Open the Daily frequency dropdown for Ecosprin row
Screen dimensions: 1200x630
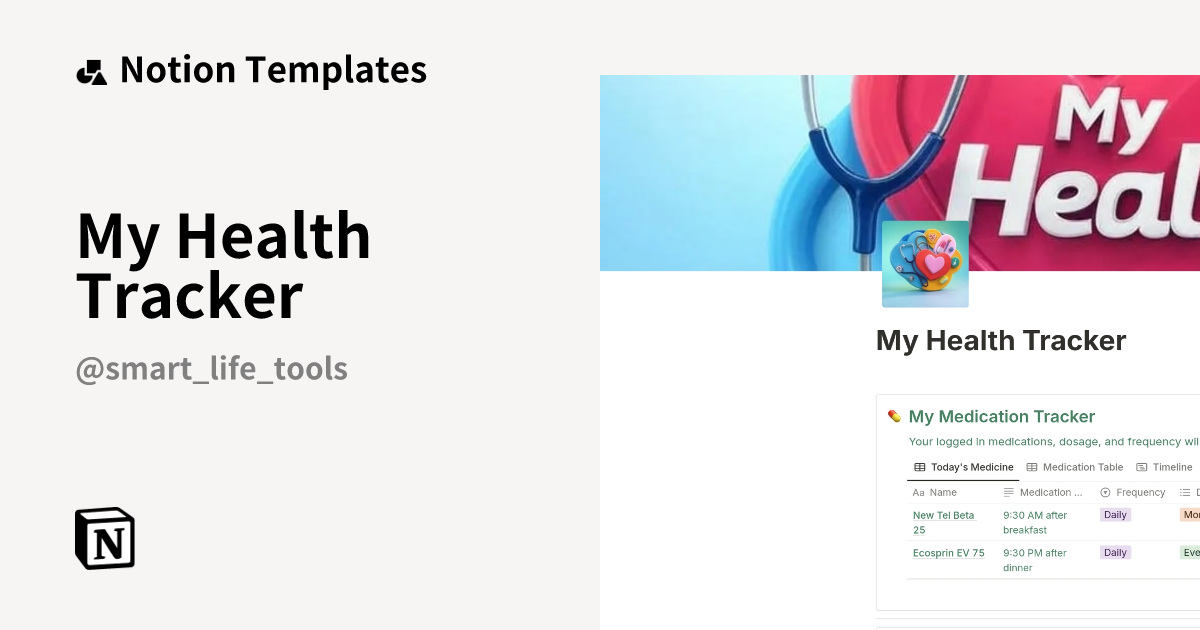tap(1115, 552)
